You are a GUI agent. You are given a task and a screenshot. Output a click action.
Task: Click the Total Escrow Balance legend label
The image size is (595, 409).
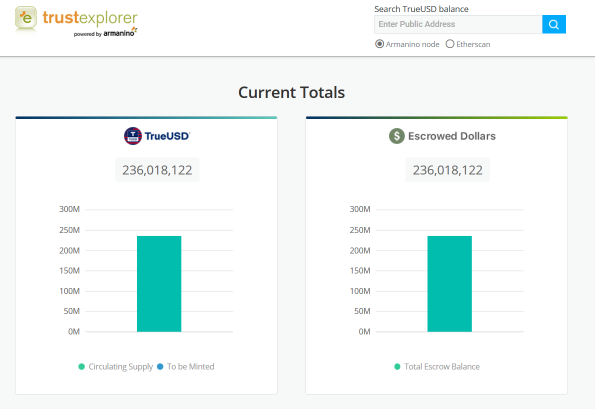coord(442,367)
